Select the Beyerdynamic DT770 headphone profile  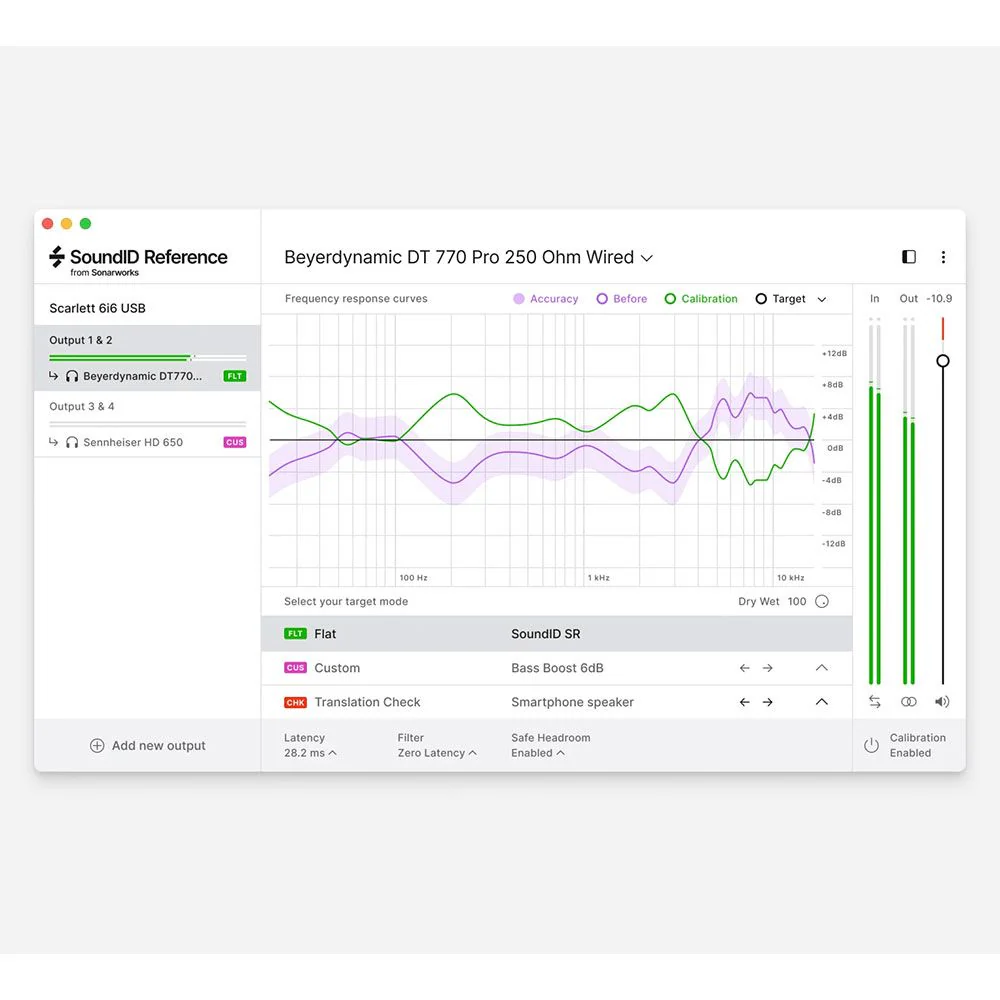[142, 376]
